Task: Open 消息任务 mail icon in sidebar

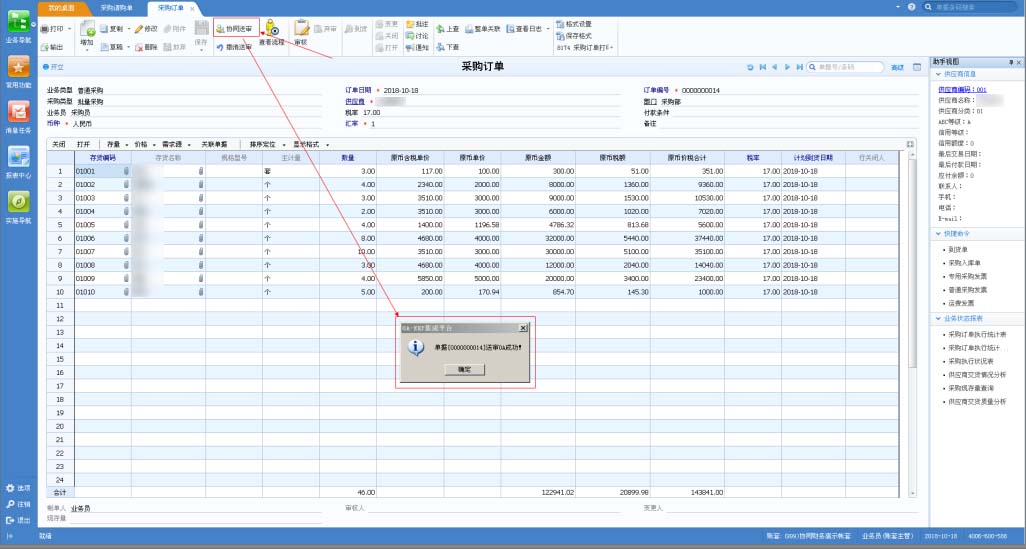Action: coord(18,111)
